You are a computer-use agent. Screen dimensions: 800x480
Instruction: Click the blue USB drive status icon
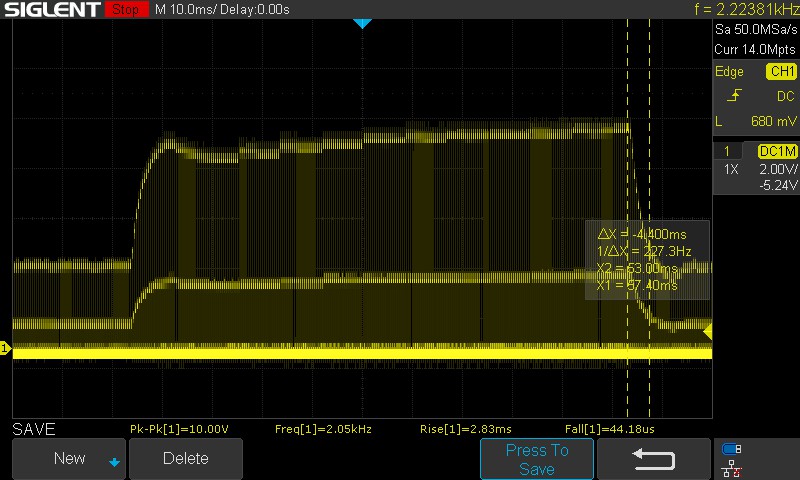pos(732,449)
